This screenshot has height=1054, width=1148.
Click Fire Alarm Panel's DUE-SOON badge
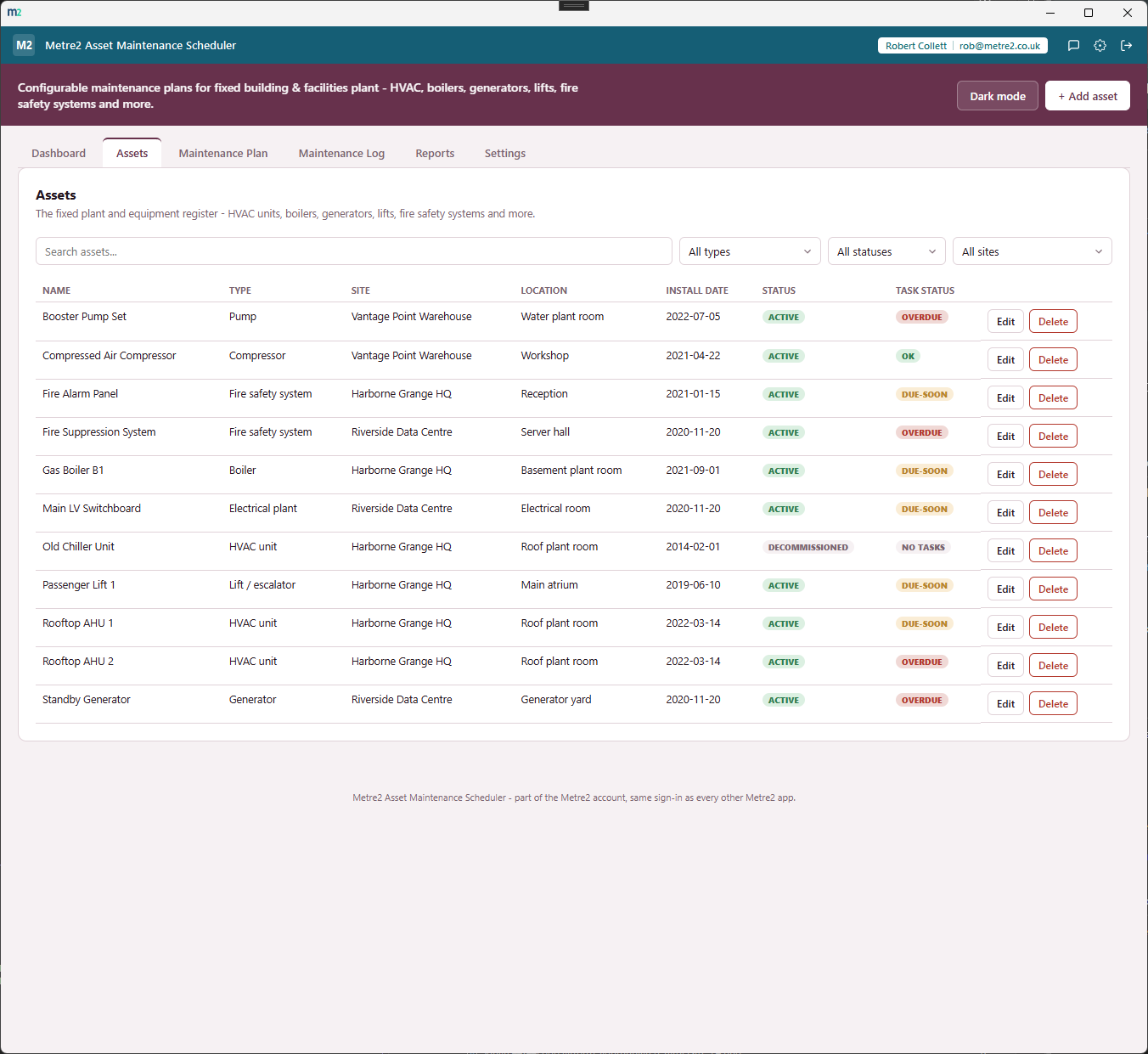point(925,395)
